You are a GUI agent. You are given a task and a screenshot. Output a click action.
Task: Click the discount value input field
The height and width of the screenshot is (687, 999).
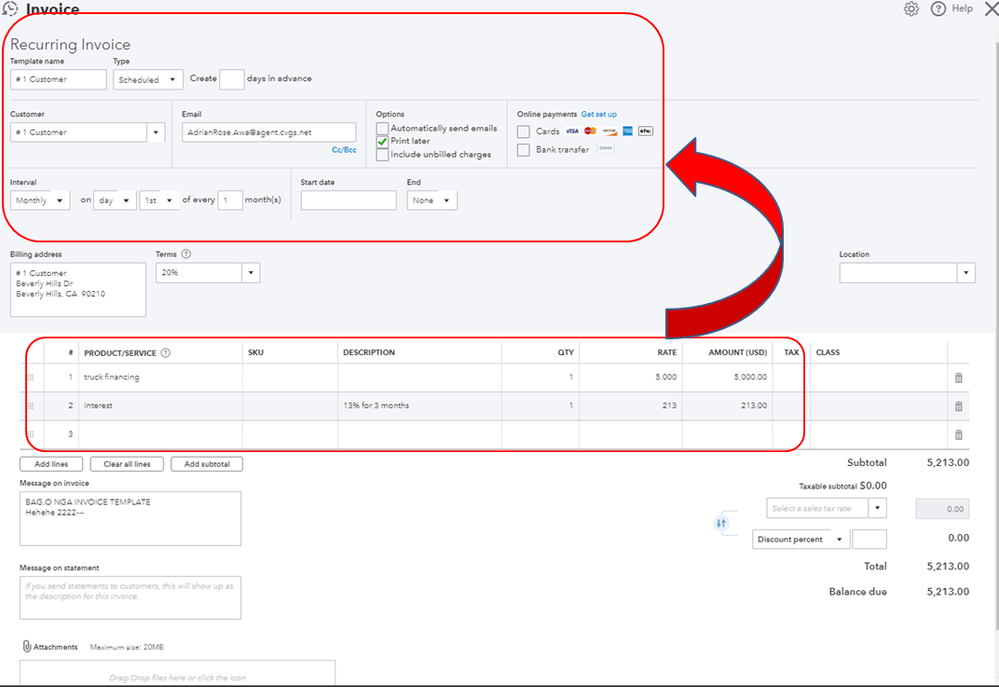point(869,539)
